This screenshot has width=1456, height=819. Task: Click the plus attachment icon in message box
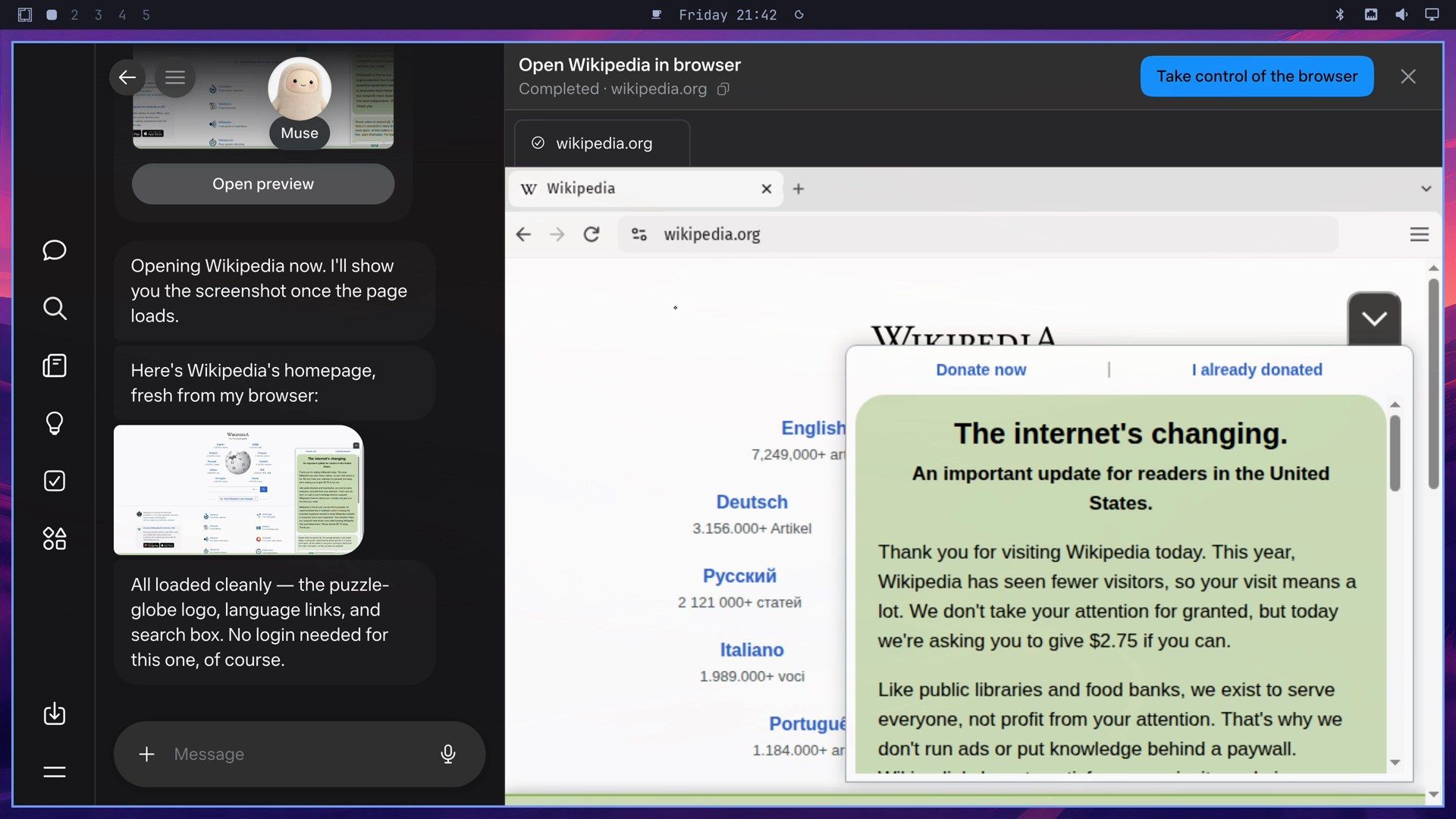[x=147, y=754]
